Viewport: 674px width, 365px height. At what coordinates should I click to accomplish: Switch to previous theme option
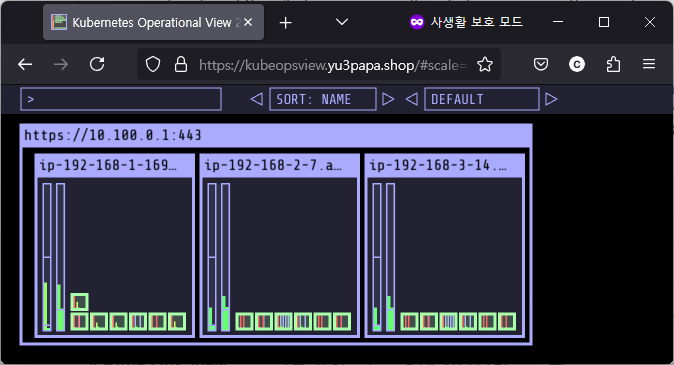point(411,99)
